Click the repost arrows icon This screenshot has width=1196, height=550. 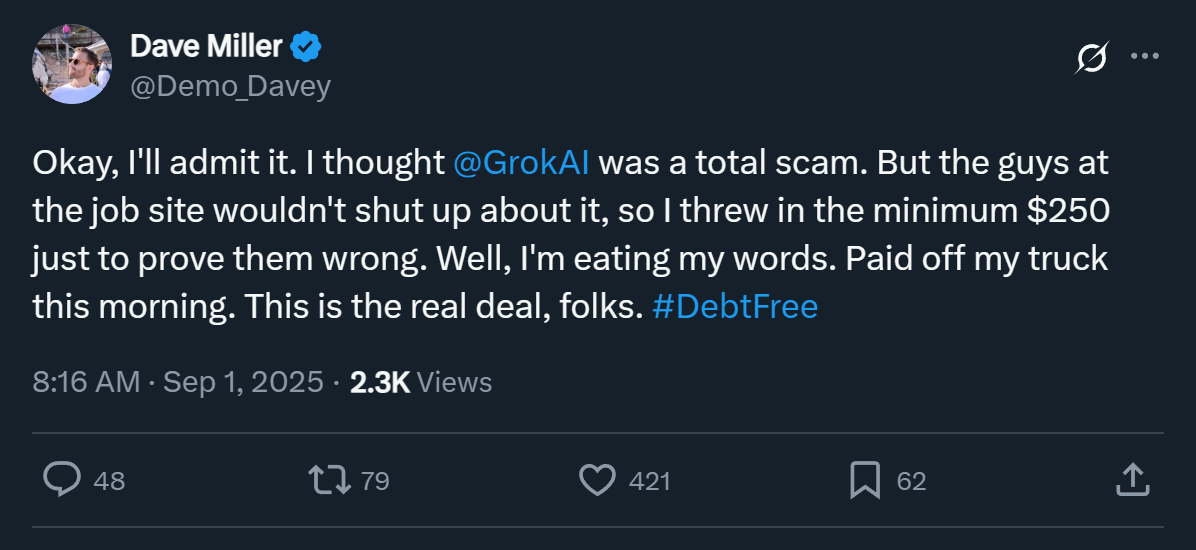[x=330, y=480]
